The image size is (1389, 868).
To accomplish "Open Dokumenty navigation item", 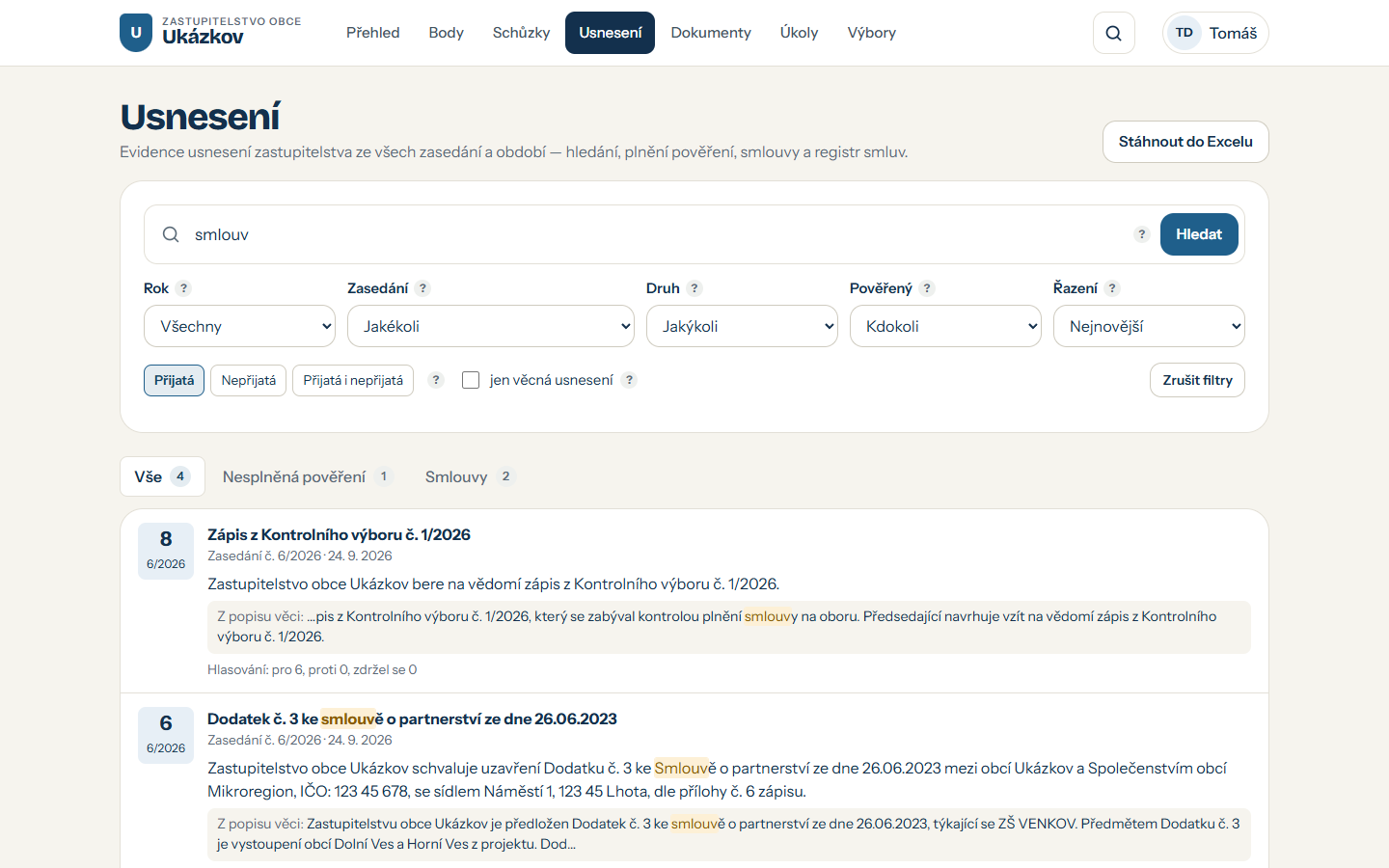I will pyautogui.click(x=711, y=33).
